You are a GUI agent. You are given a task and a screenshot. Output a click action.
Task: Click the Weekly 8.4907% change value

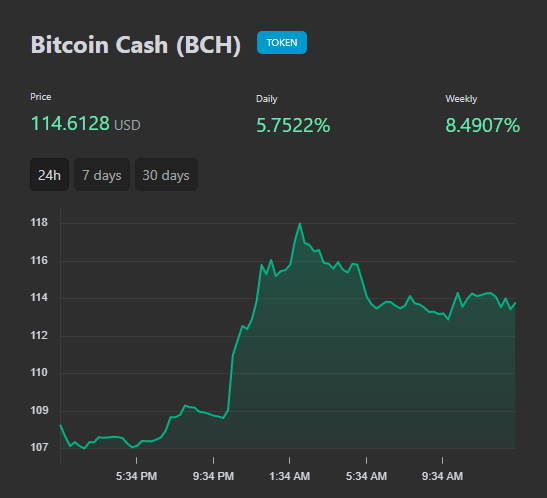coord(482,126)
